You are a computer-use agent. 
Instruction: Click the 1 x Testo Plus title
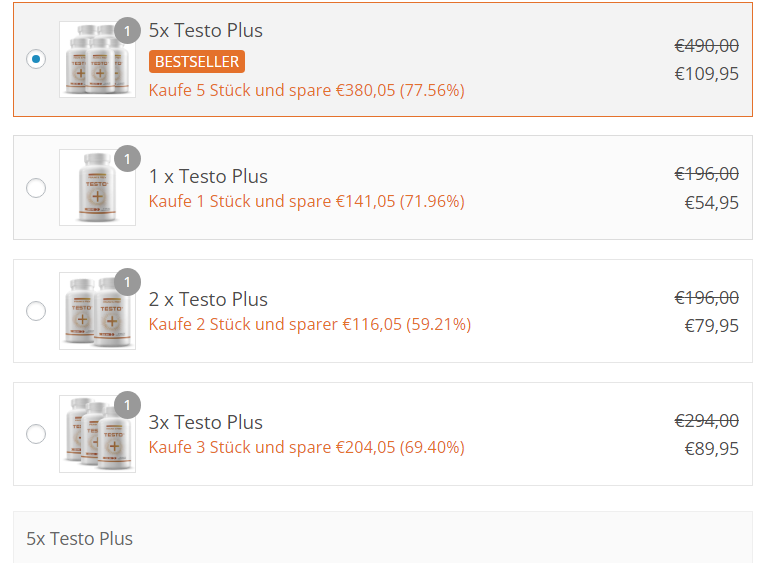pyautogui.click(x=208, y=177)
